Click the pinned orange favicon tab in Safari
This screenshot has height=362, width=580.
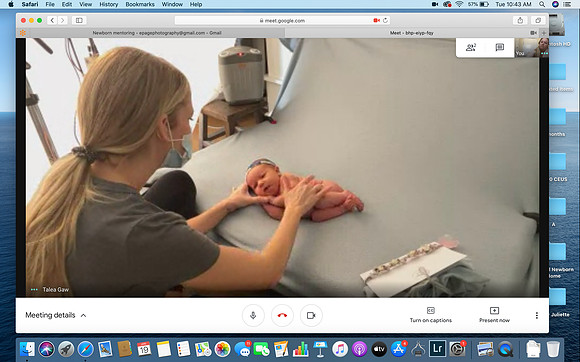22,33
